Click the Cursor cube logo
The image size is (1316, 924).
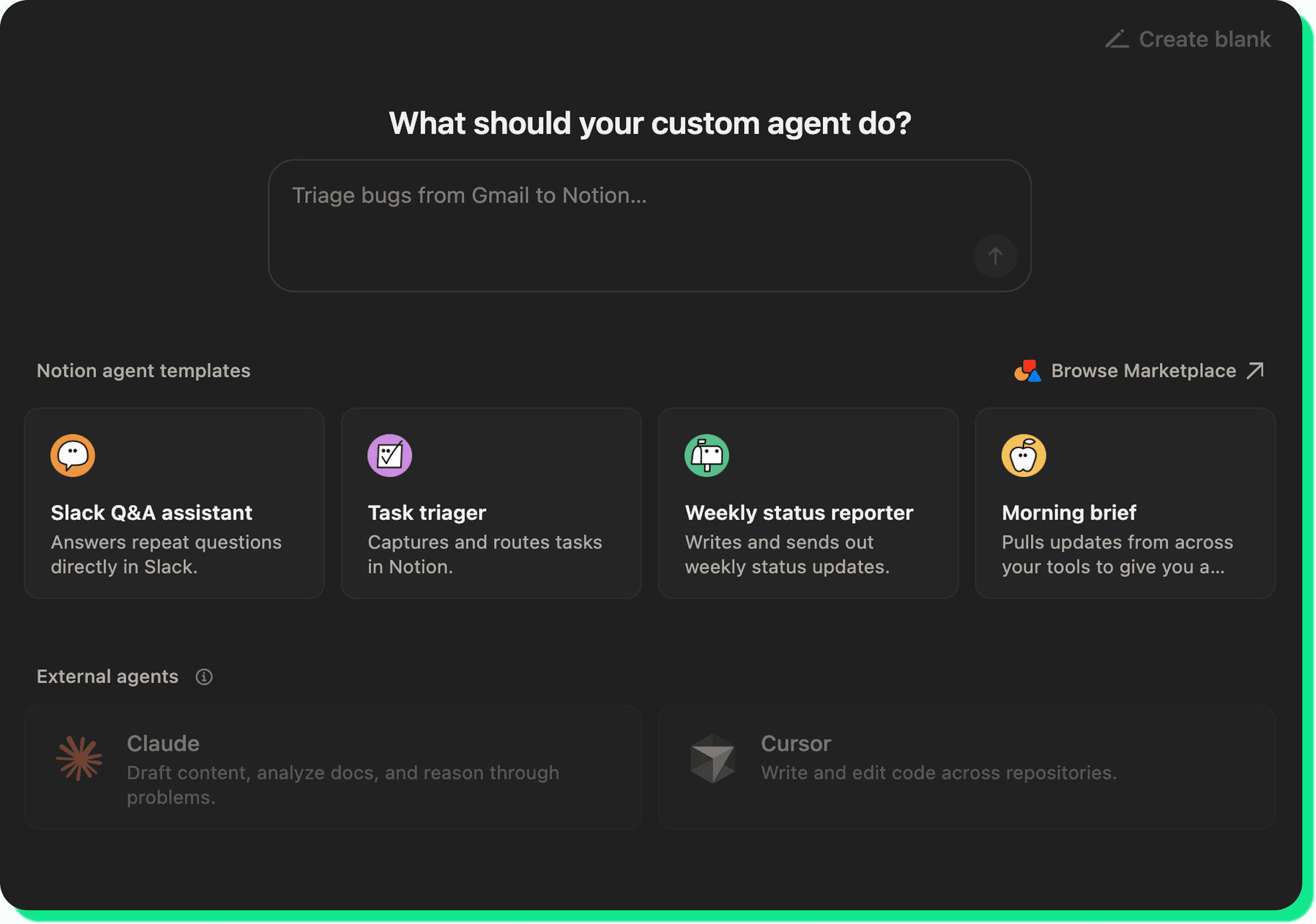click(712, 758)
